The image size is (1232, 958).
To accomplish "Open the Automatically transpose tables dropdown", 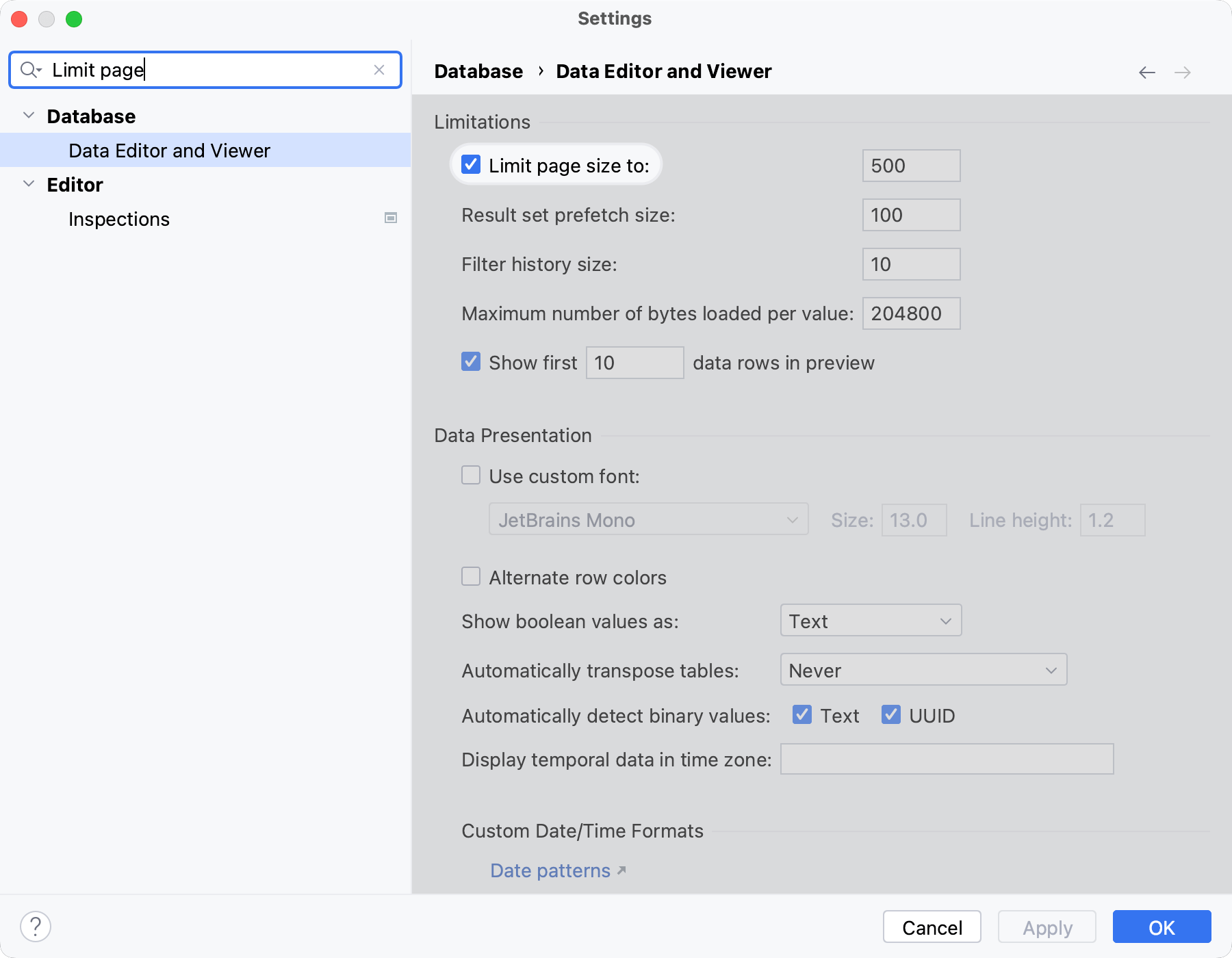I will [x=923, y=670].
